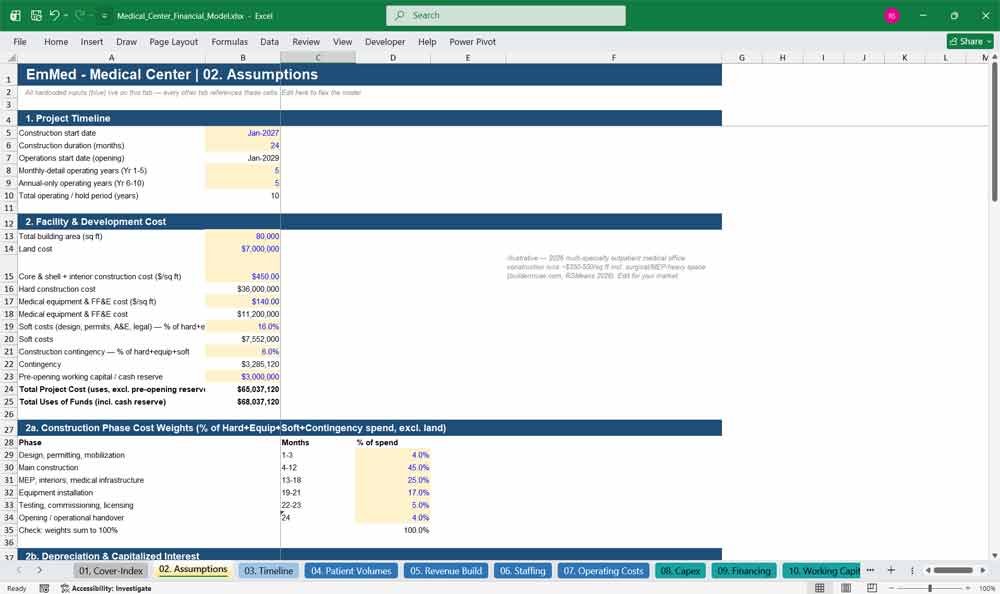
Task: Click the macro recording status bar icon
Action: (x=44, y=588)
